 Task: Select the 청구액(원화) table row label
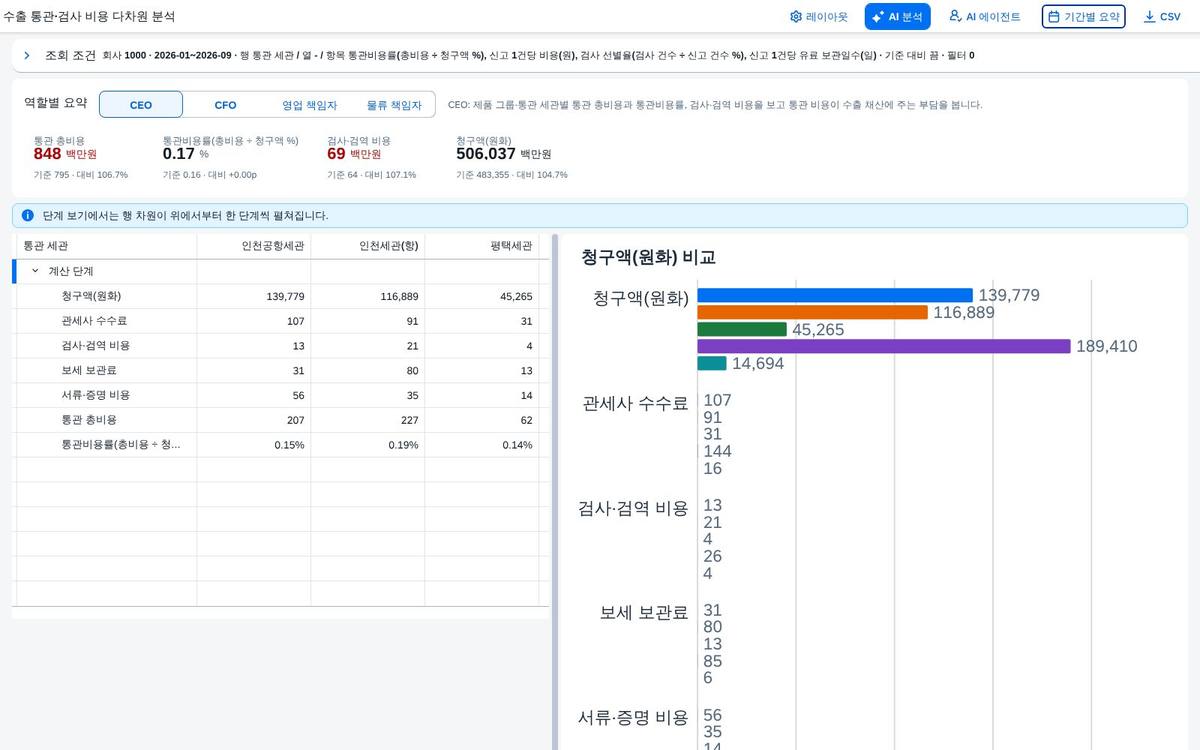tap(91, 296)
